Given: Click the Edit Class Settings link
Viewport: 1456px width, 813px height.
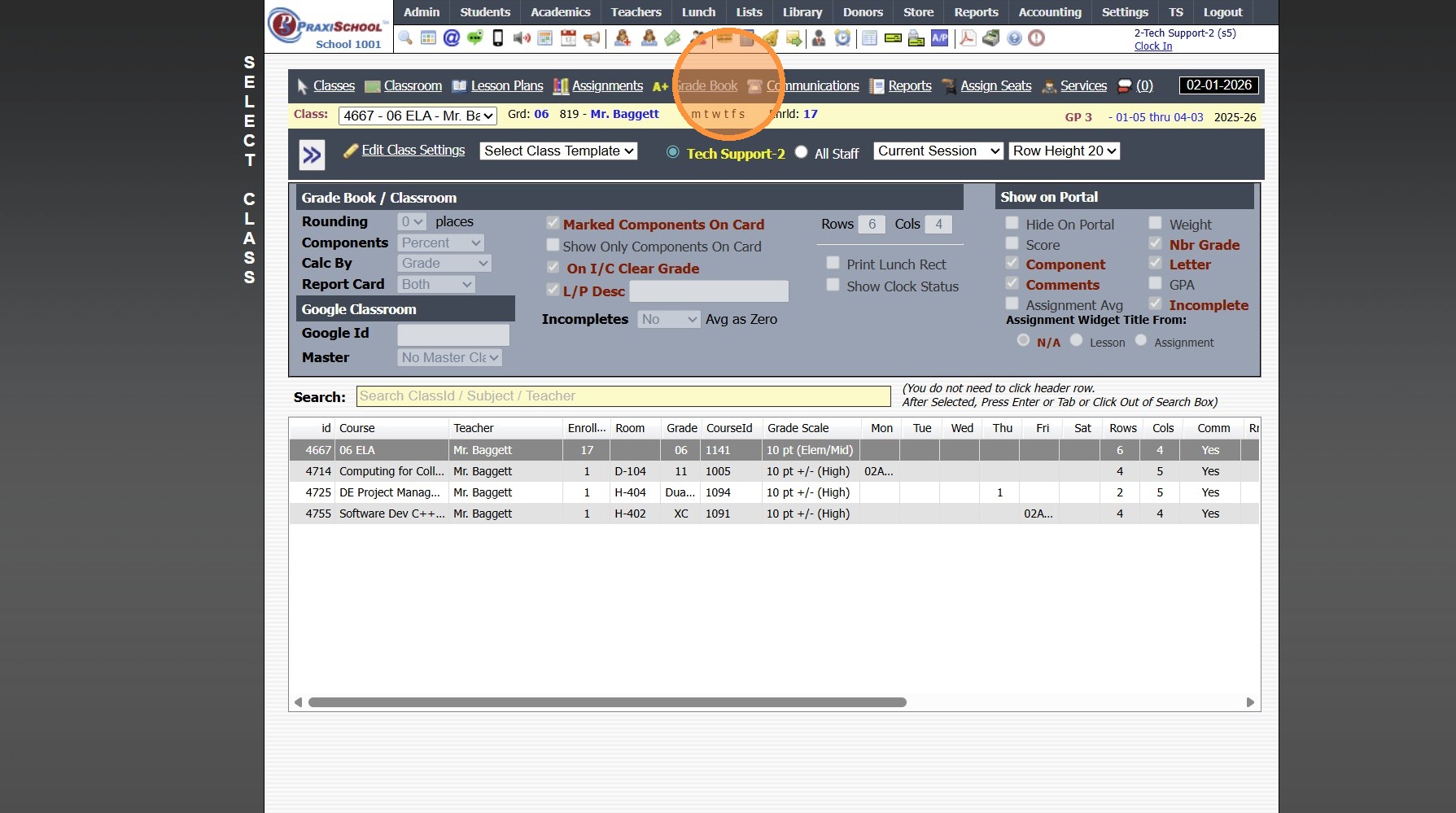Looking at the screenshot, I should tap(413, 151).
